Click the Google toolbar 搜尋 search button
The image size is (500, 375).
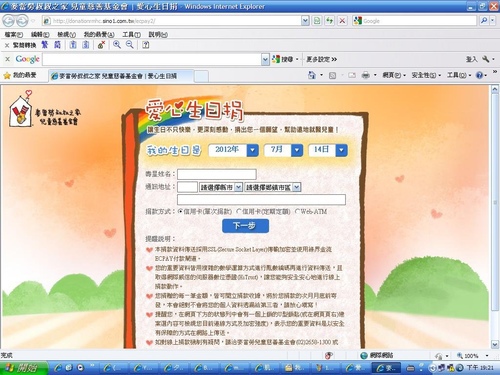pyautogui.click(x=283, y=59)
